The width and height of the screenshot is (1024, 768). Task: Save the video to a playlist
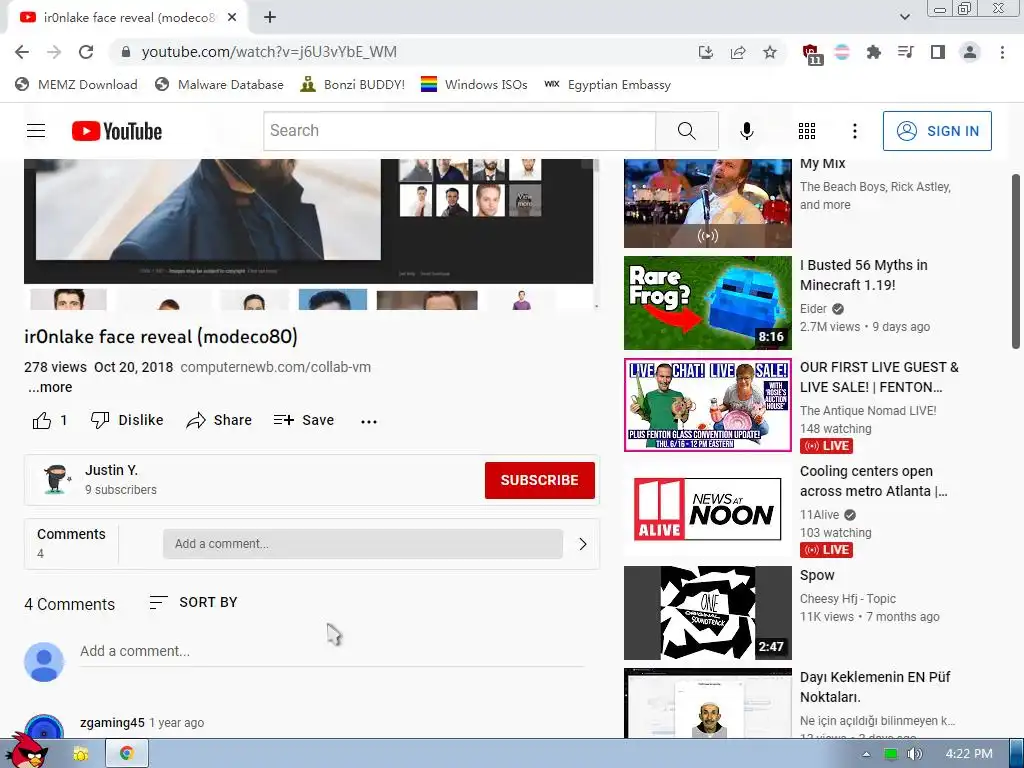(304, 420)
